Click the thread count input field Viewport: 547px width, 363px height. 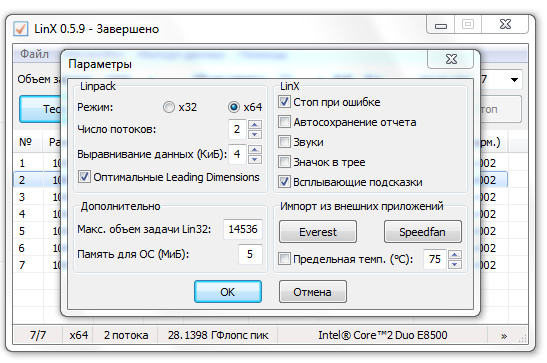237,129
